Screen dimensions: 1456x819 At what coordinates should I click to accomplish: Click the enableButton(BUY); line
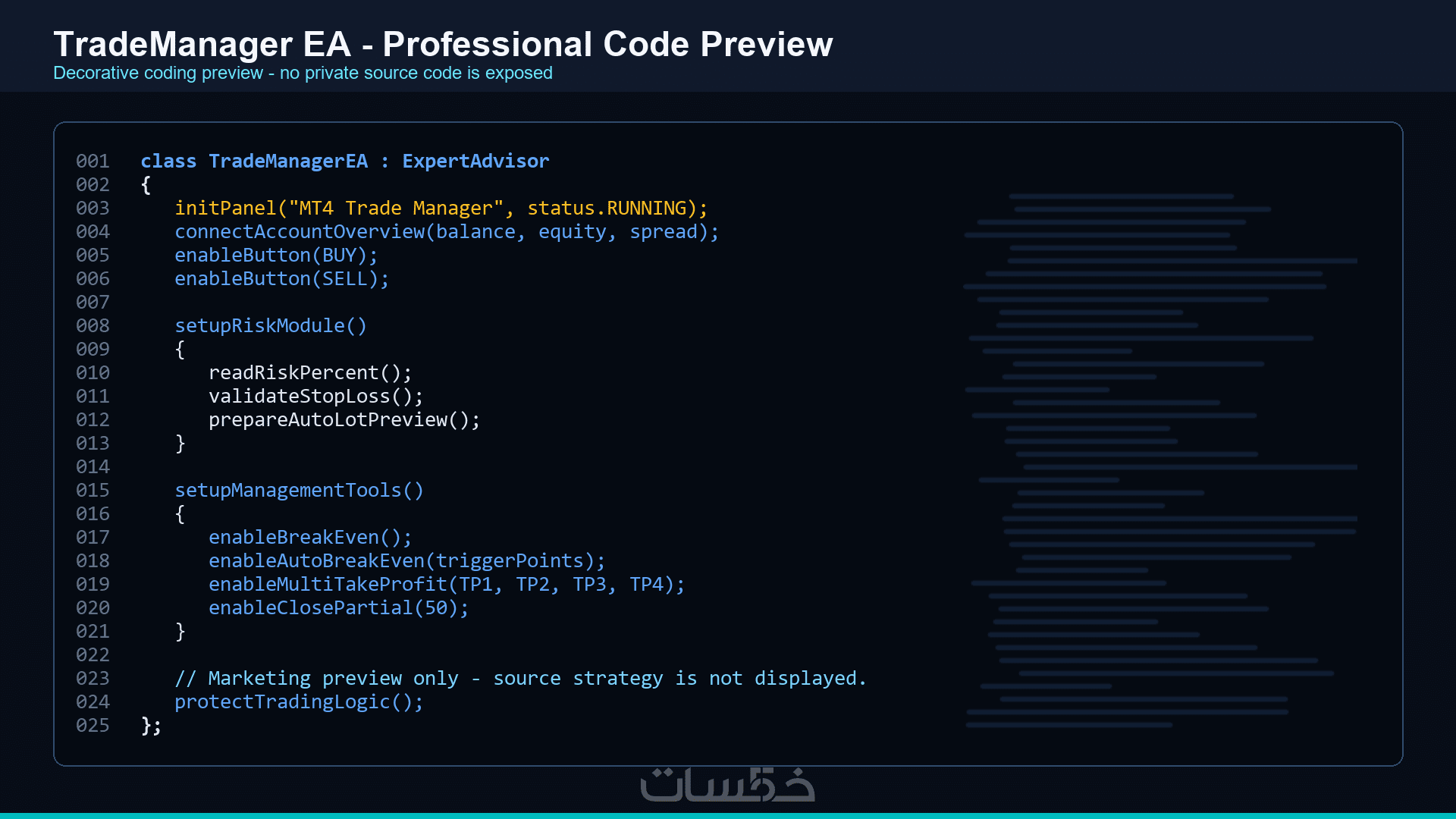(276, 256)
